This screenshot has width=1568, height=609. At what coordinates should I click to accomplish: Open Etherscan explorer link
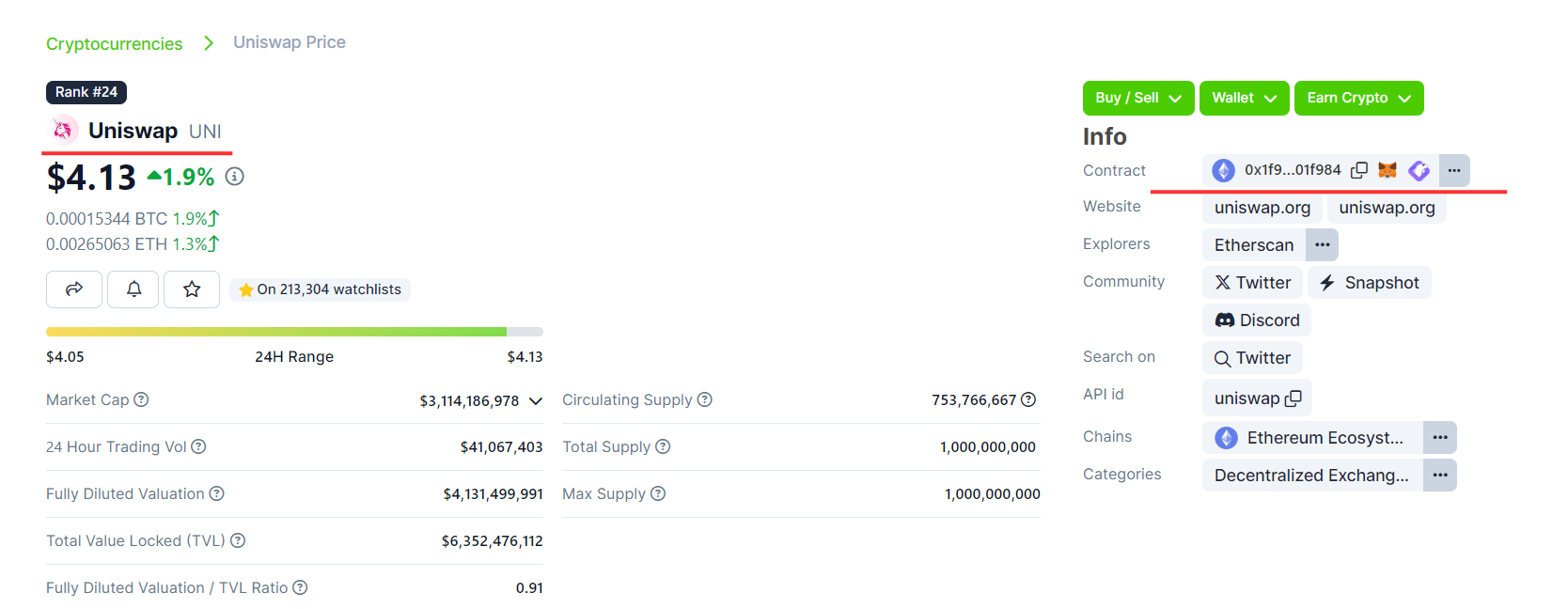pos(1254,245)
